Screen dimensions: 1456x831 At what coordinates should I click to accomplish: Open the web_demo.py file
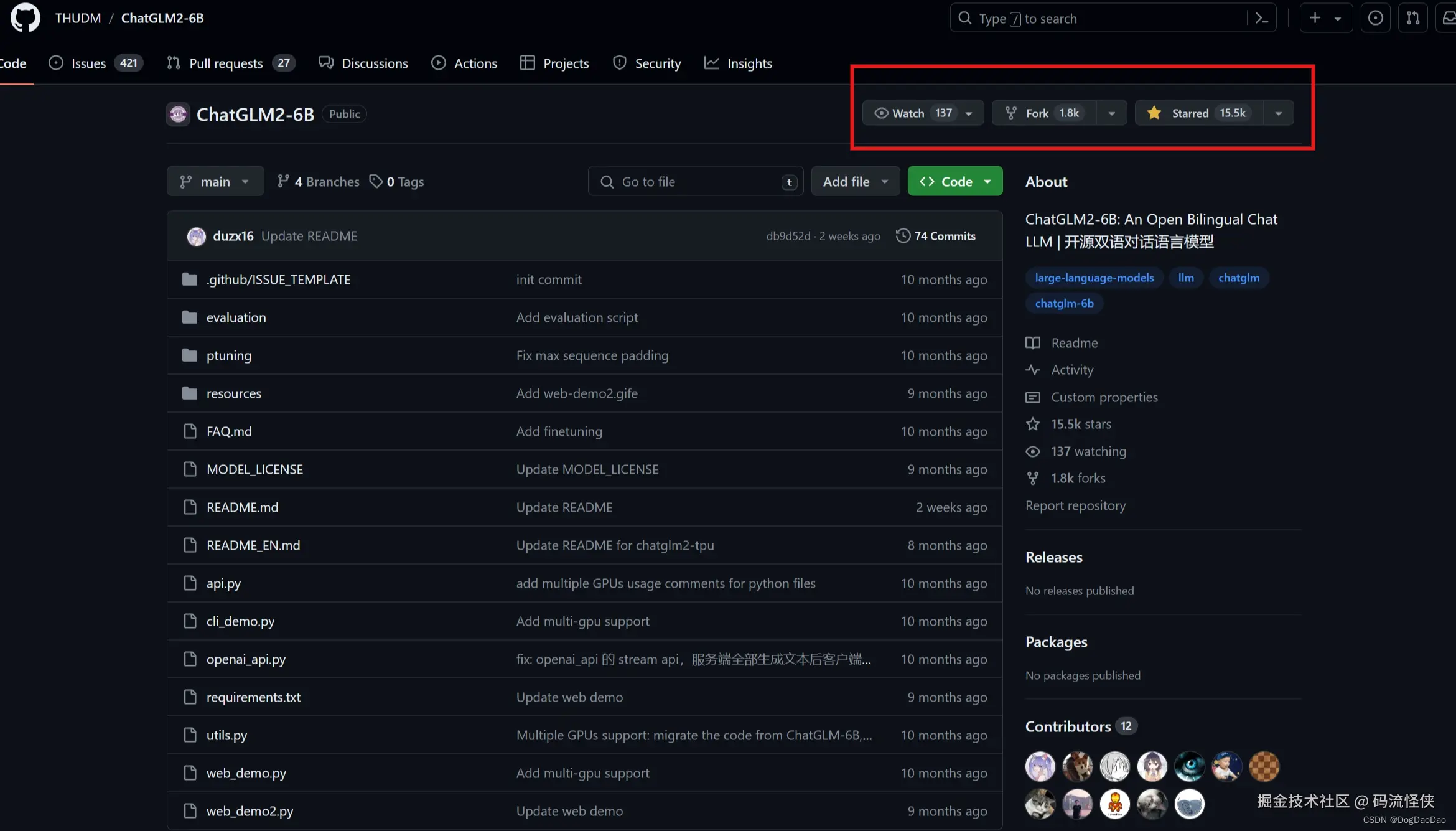[246, 773]
